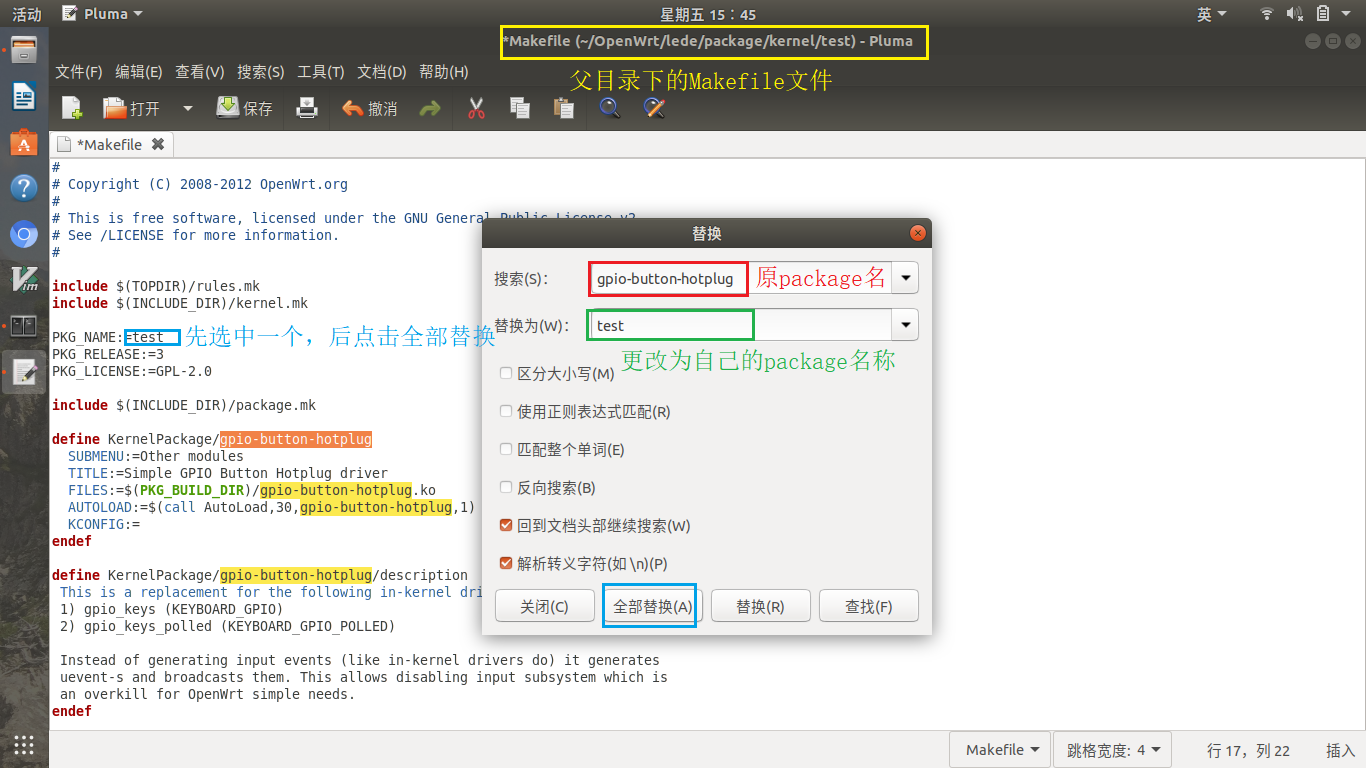The image size is (1366, 768).
Task: Select the Cut scissors icon
Action: pyautogui.click(x=476, y=108)
